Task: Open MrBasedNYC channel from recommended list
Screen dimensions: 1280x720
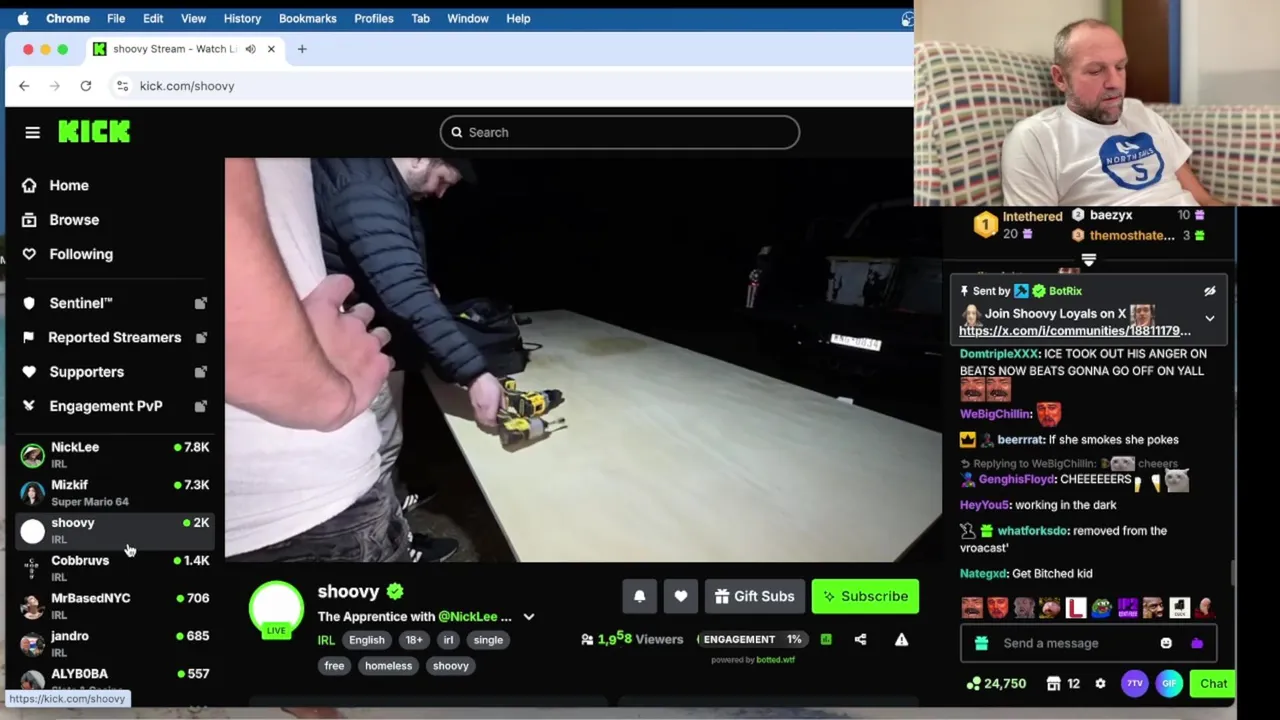Action: tap(114, 606)
